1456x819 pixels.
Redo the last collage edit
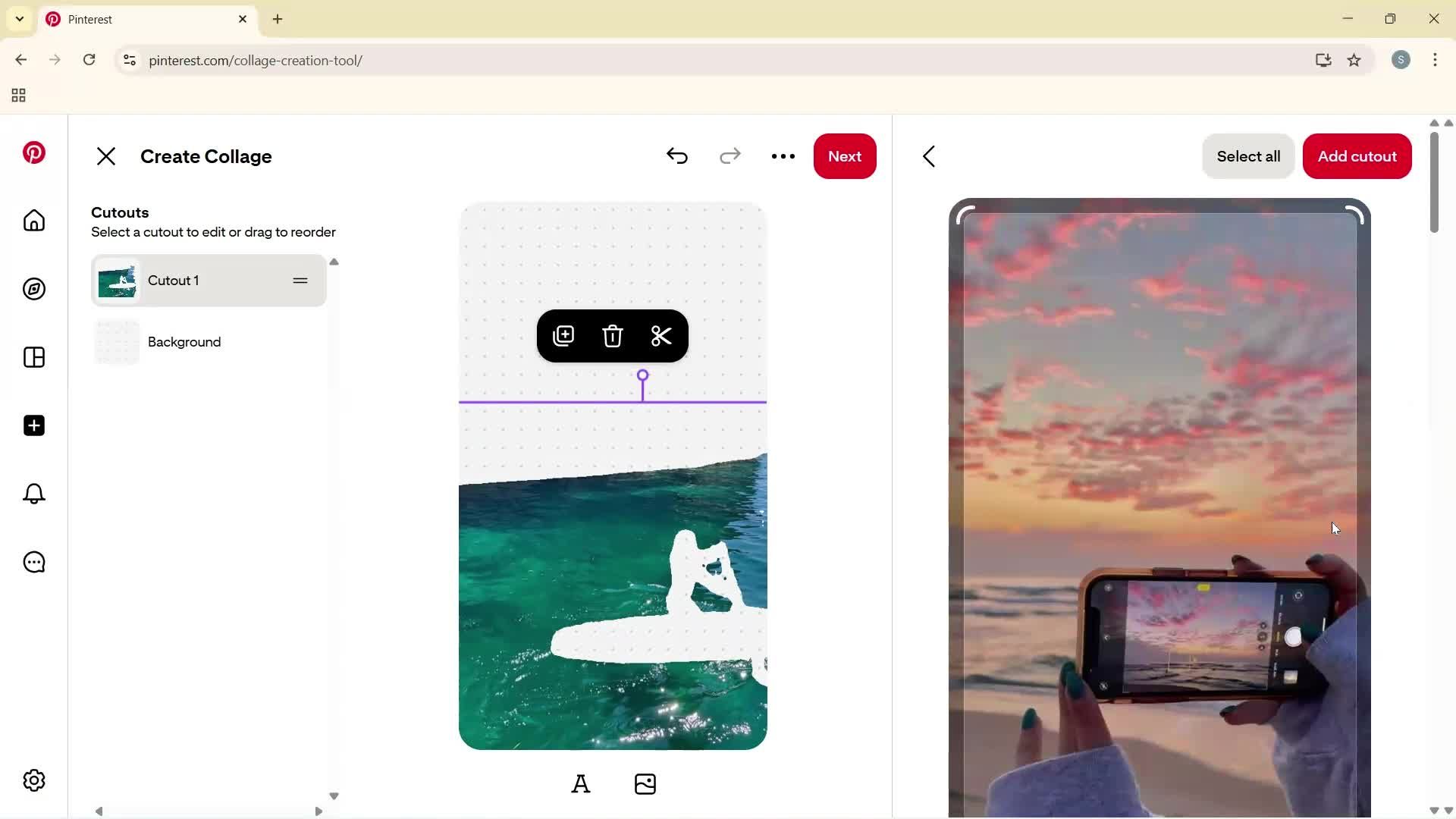(730, 156)
